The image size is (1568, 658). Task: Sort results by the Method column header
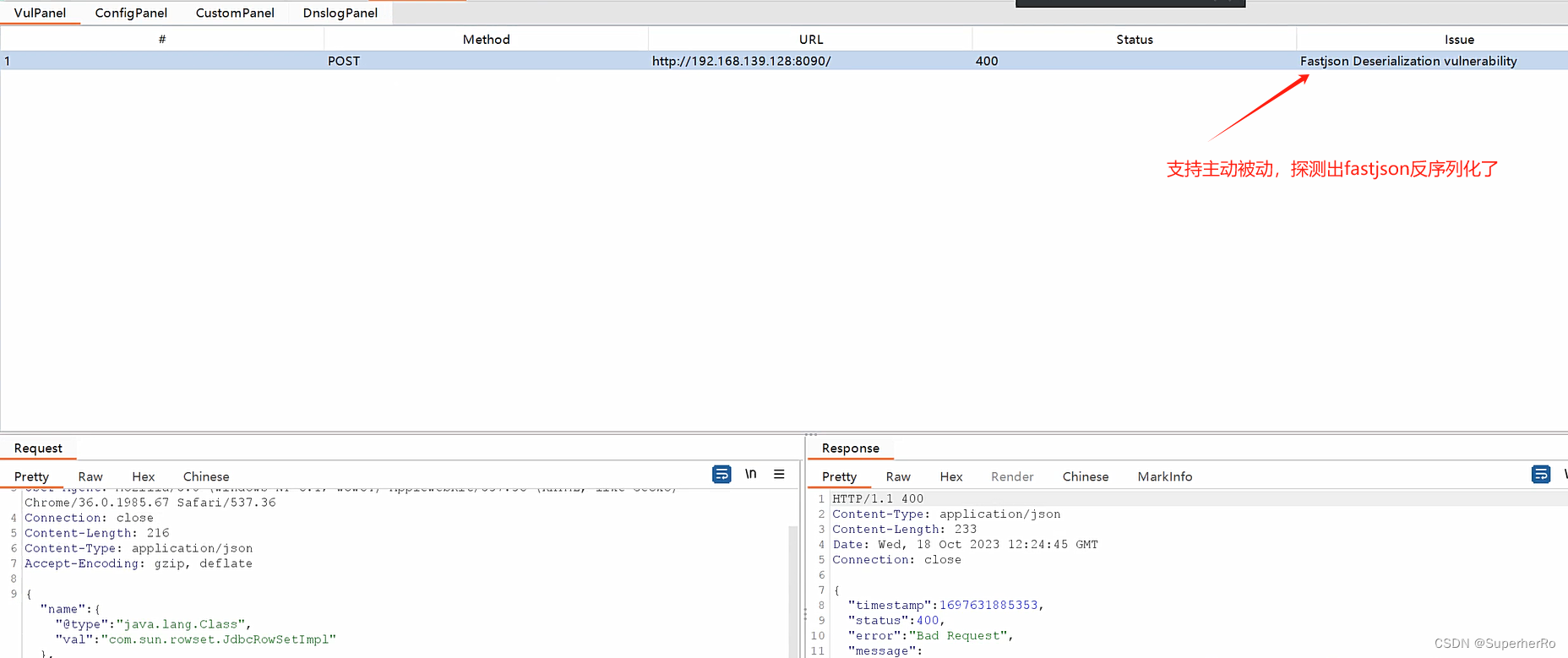(x=487, y=39)
